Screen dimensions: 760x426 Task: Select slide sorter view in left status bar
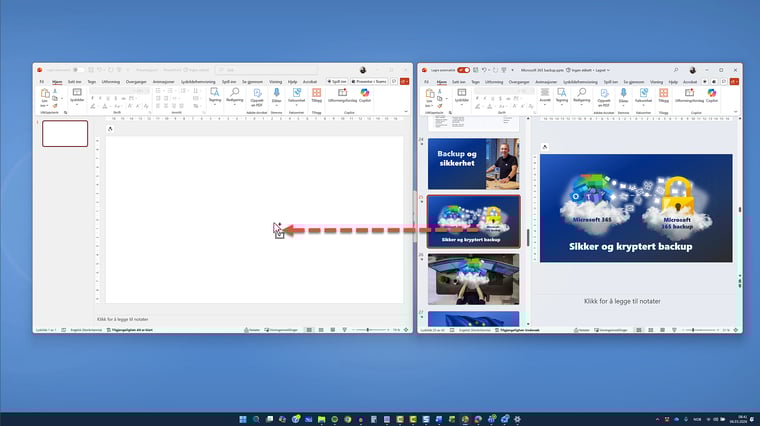[321, 330]
